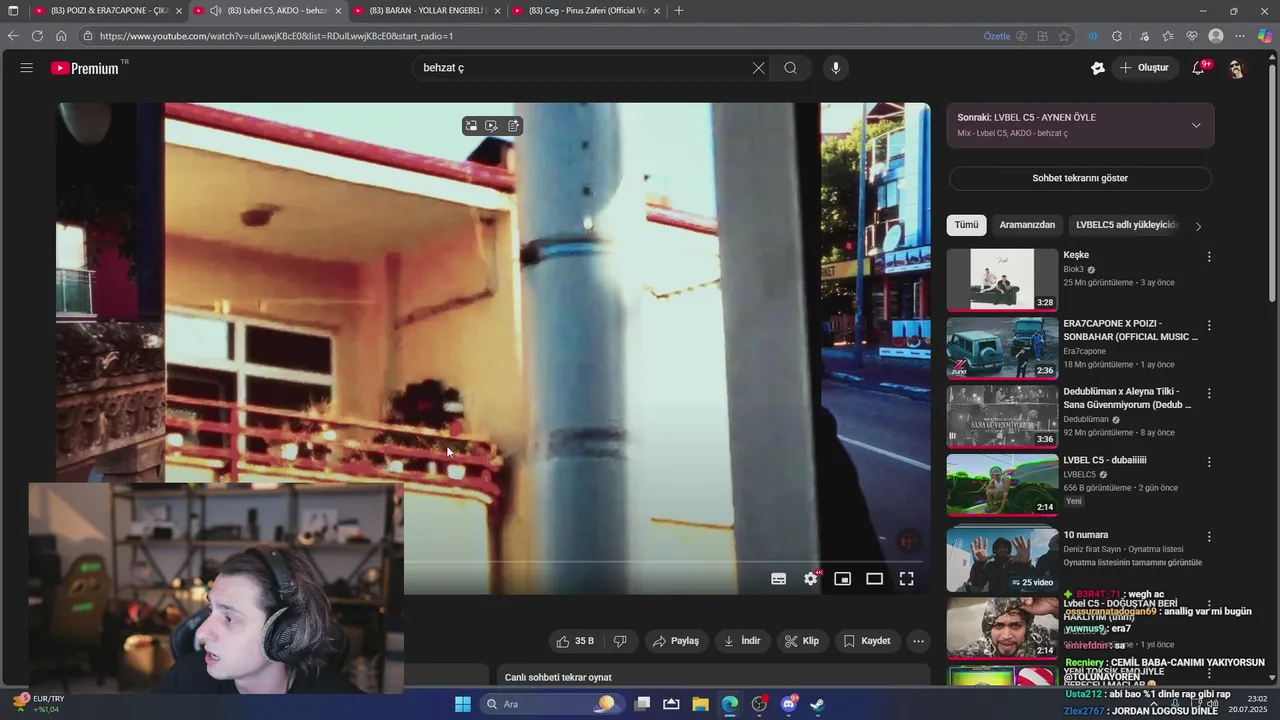
Task: Click the Özetle summarize link
Action: 997,36
